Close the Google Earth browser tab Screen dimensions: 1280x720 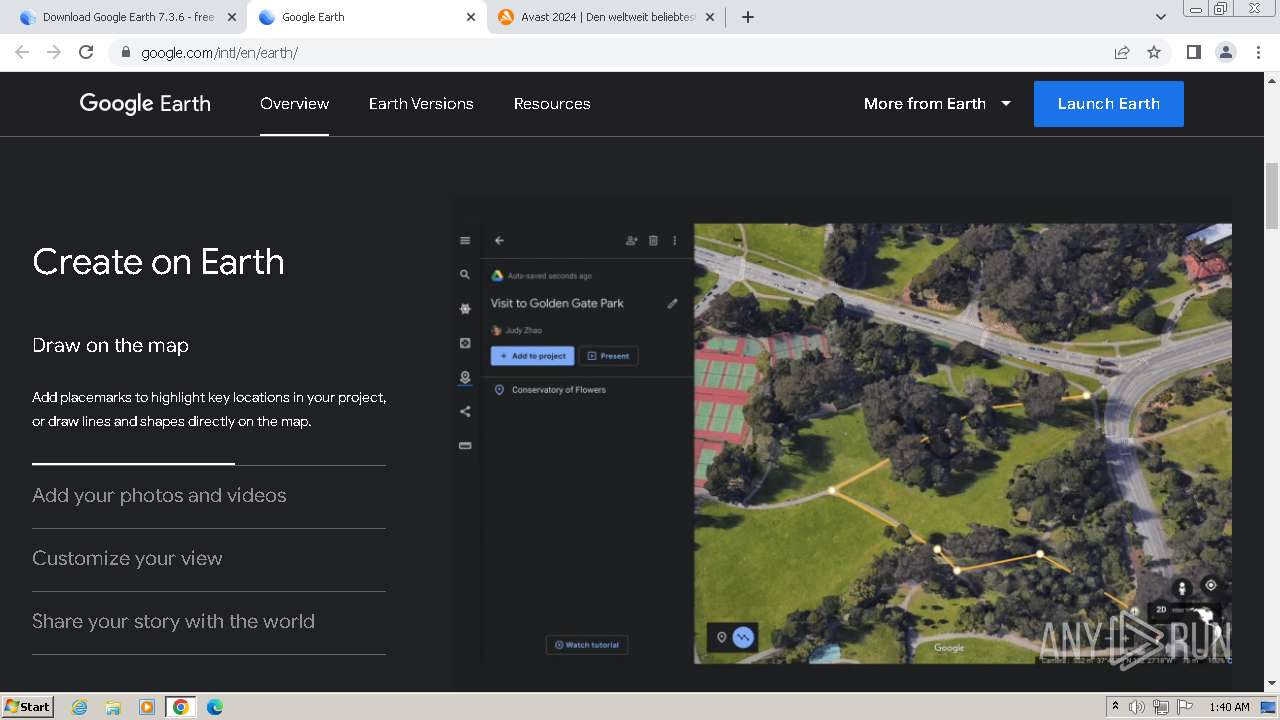click(x=471, y=17)
